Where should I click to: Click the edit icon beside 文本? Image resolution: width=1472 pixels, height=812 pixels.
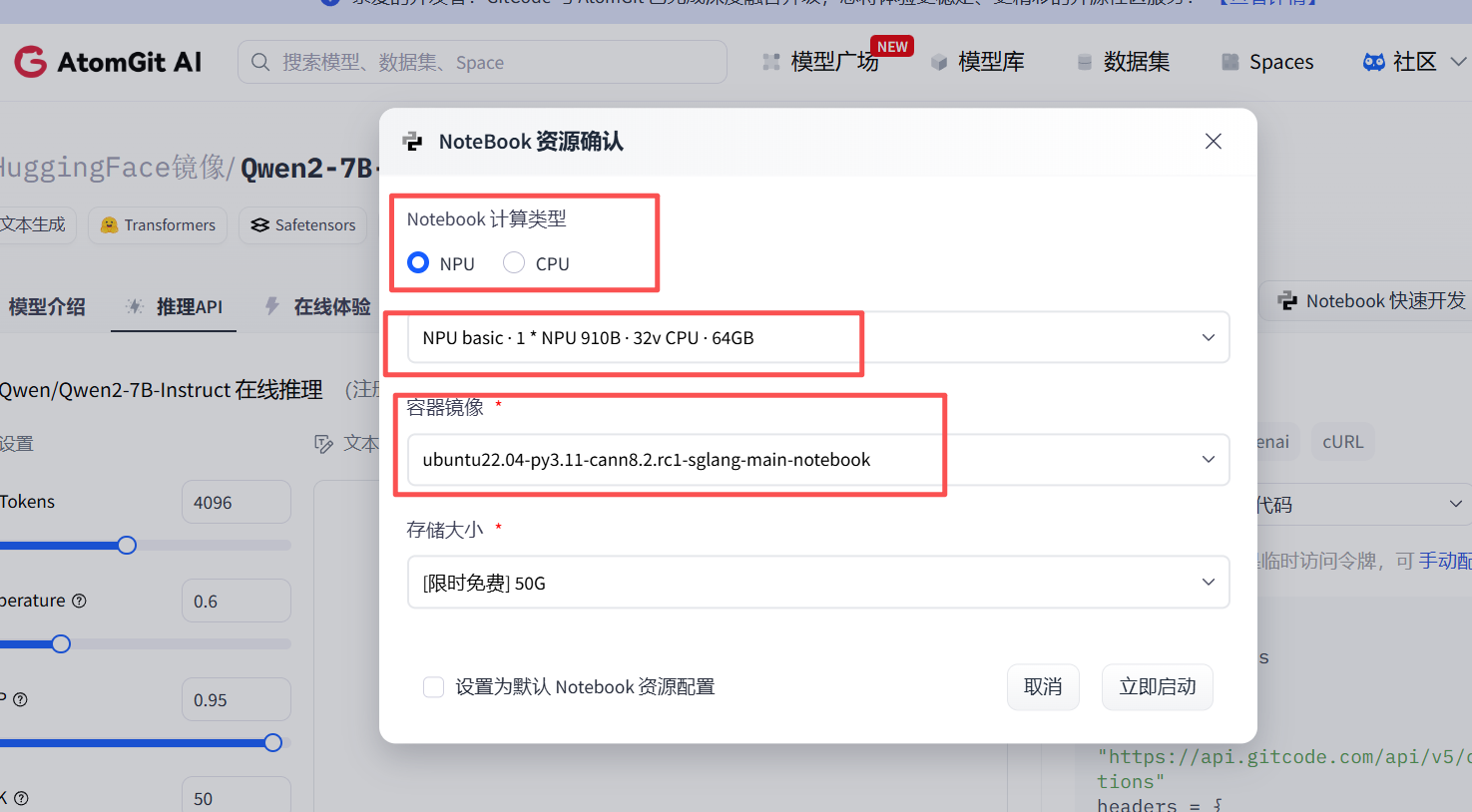[324, 444]
